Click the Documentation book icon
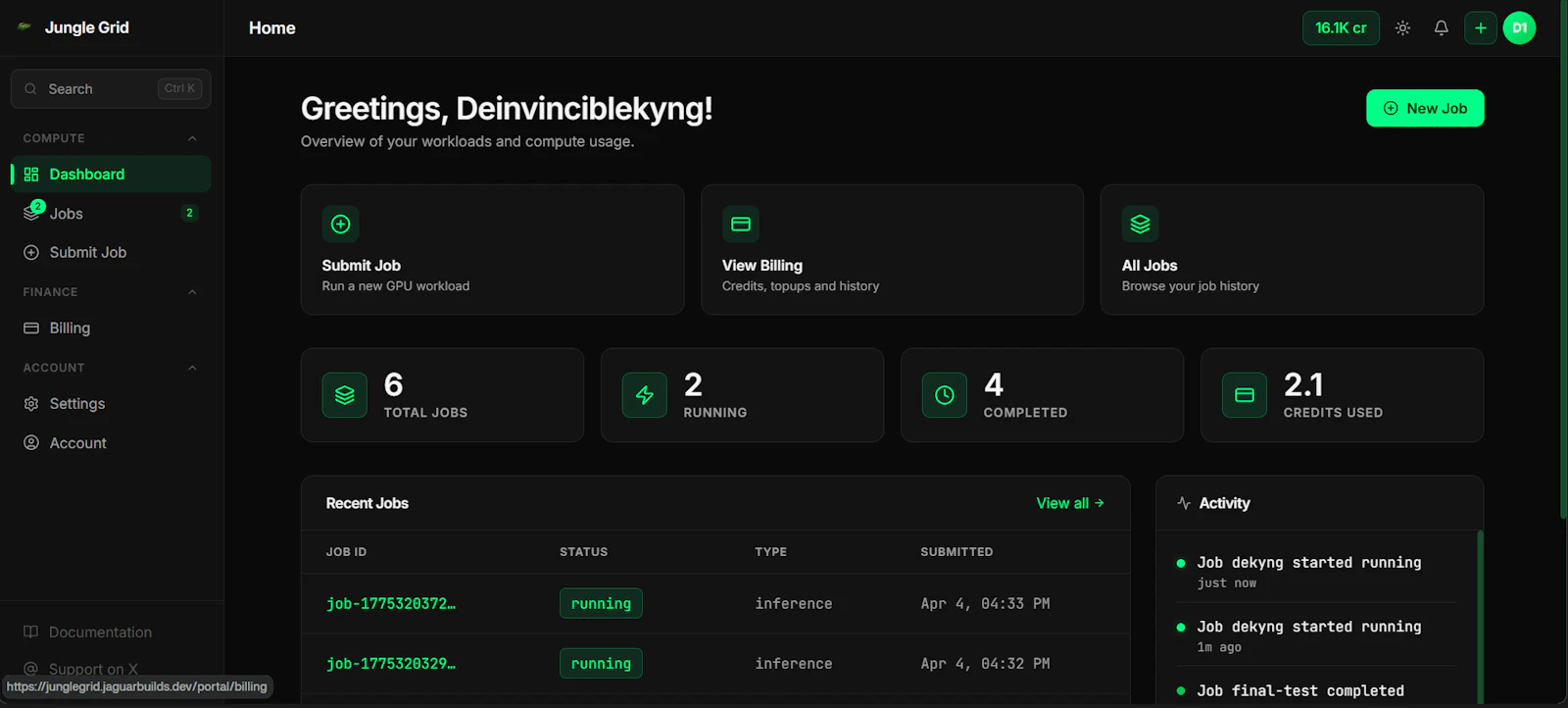This screenshot has height=708, width=1568. 31,632
